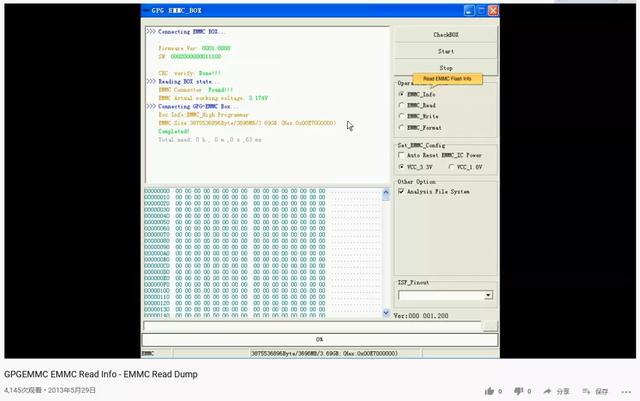Click the 'Total need' elapsed time log line
Screen dimensions: 640x401
coord(210,140)
